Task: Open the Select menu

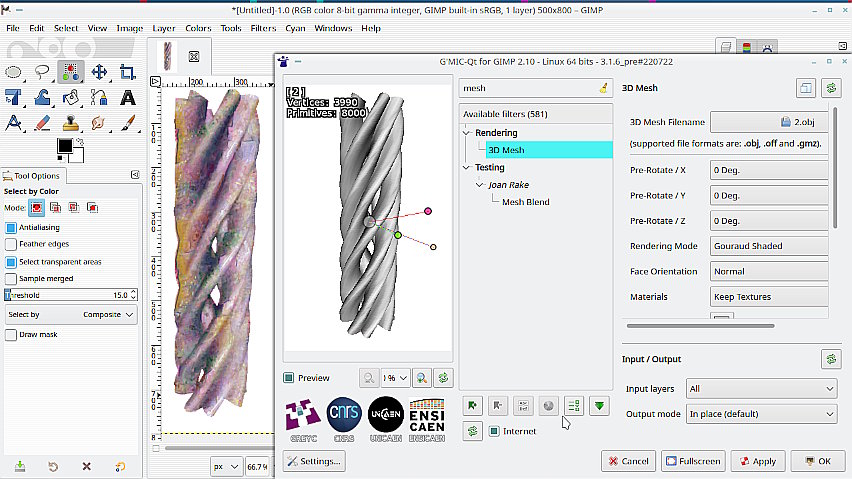Action: click(66, 28)
